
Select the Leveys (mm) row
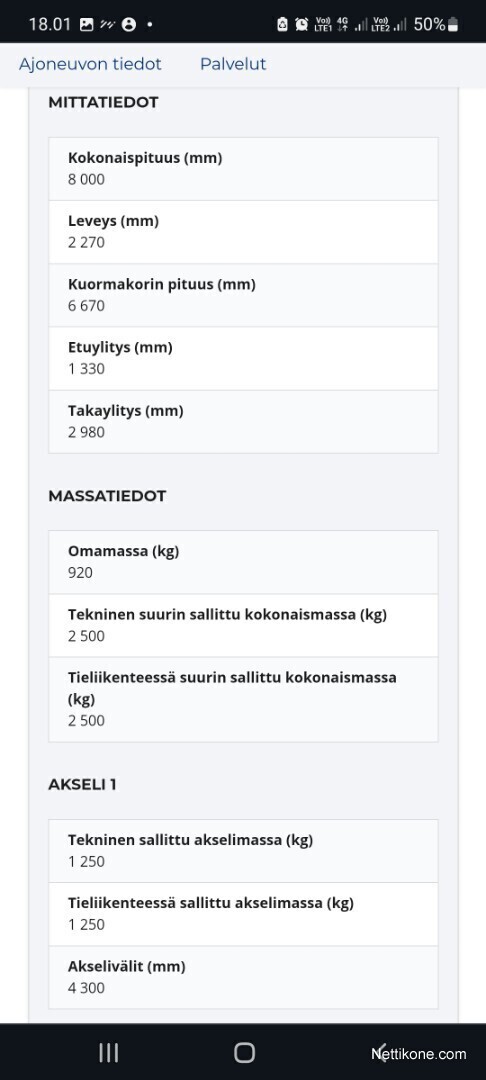[x=243, y=232]
